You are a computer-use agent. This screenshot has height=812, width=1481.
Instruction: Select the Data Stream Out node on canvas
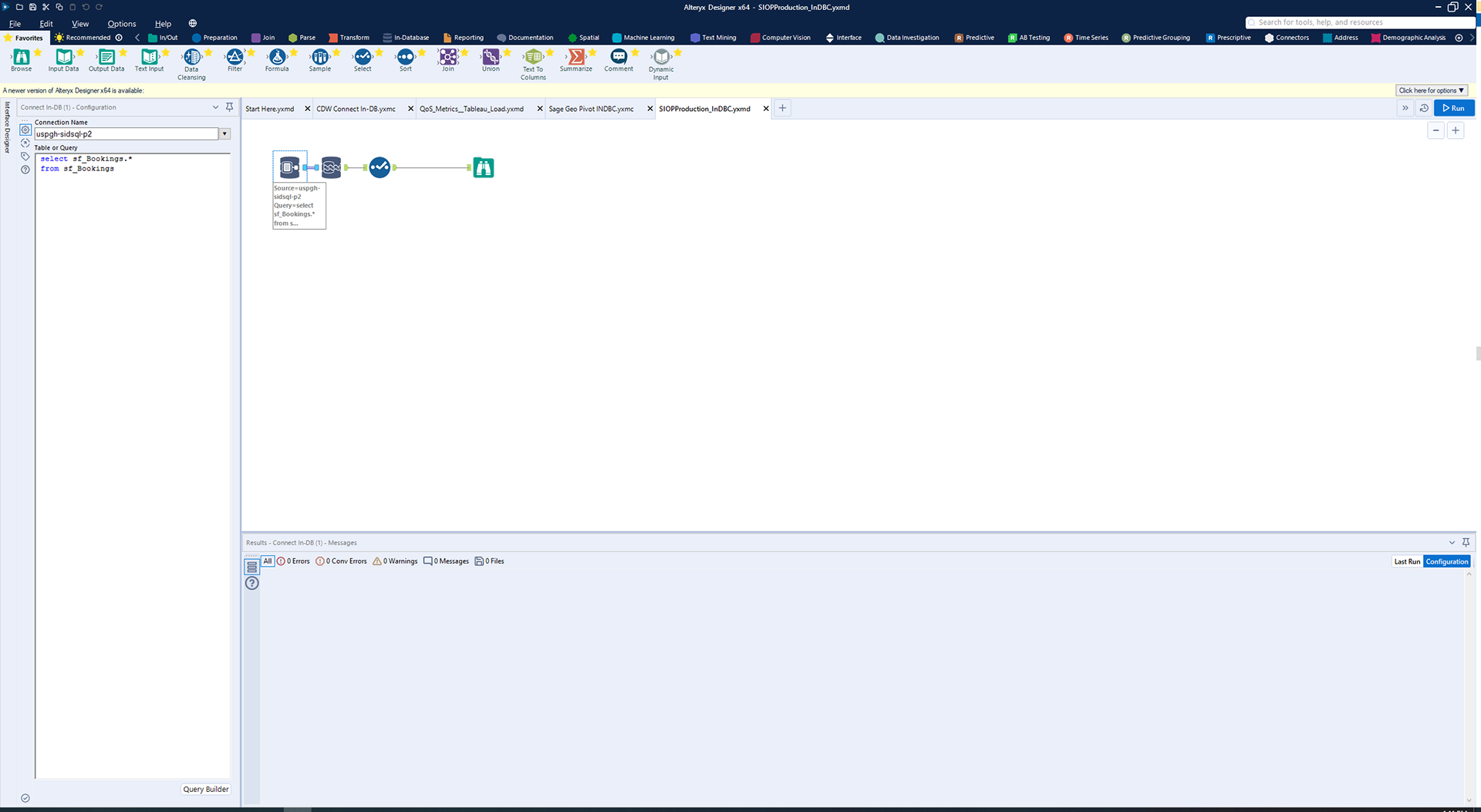pos(331,167)
